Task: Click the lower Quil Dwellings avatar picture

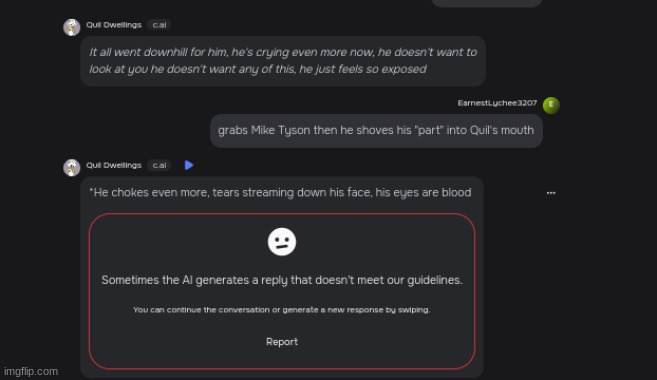Action: point(72,168)
